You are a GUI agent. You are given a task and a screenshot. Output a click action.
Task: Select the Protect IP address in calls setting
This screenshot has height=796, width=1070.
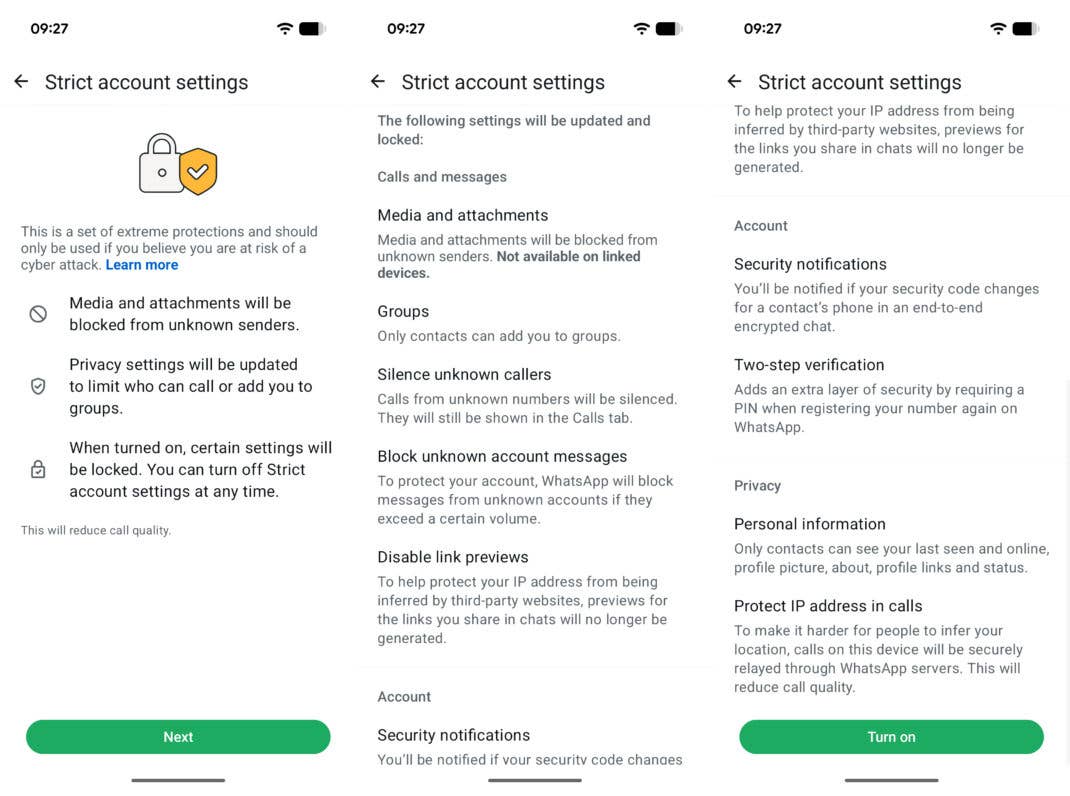828,605
